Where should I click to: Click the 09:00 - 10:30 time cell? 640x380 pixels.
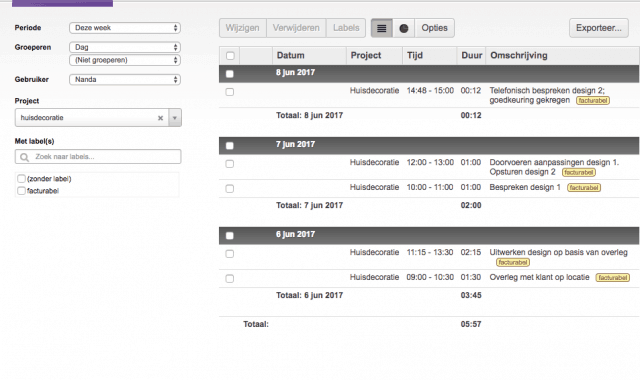point(430,277)
